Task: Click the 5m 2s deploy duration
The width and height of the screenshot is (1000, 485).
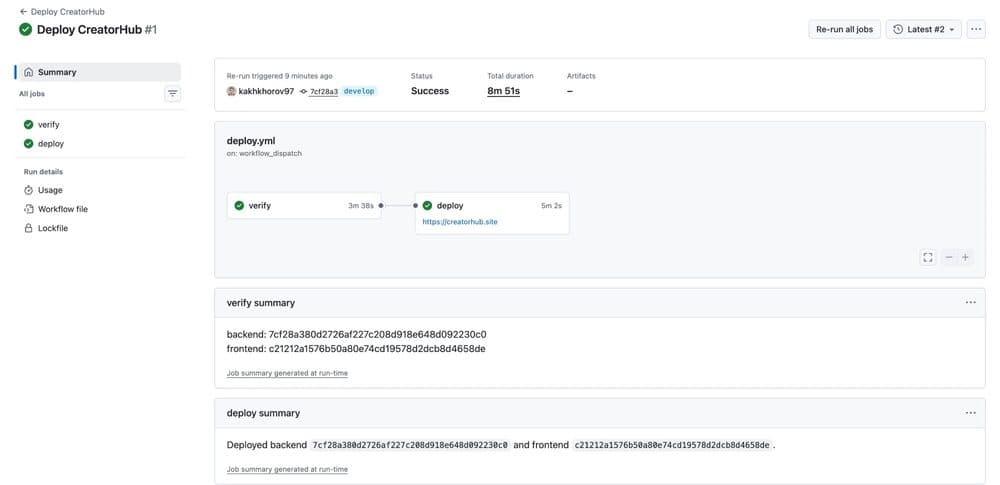Action: click(x=551, y=205)
